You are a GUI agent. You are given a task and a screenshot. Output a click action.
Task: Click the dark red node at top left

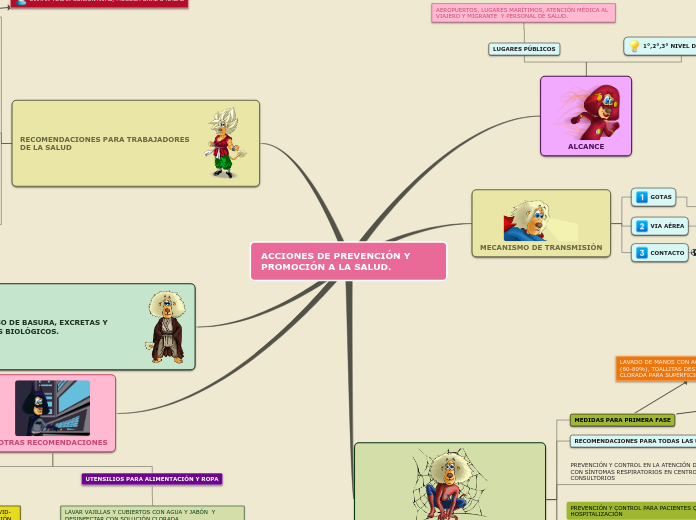[99, 4]
